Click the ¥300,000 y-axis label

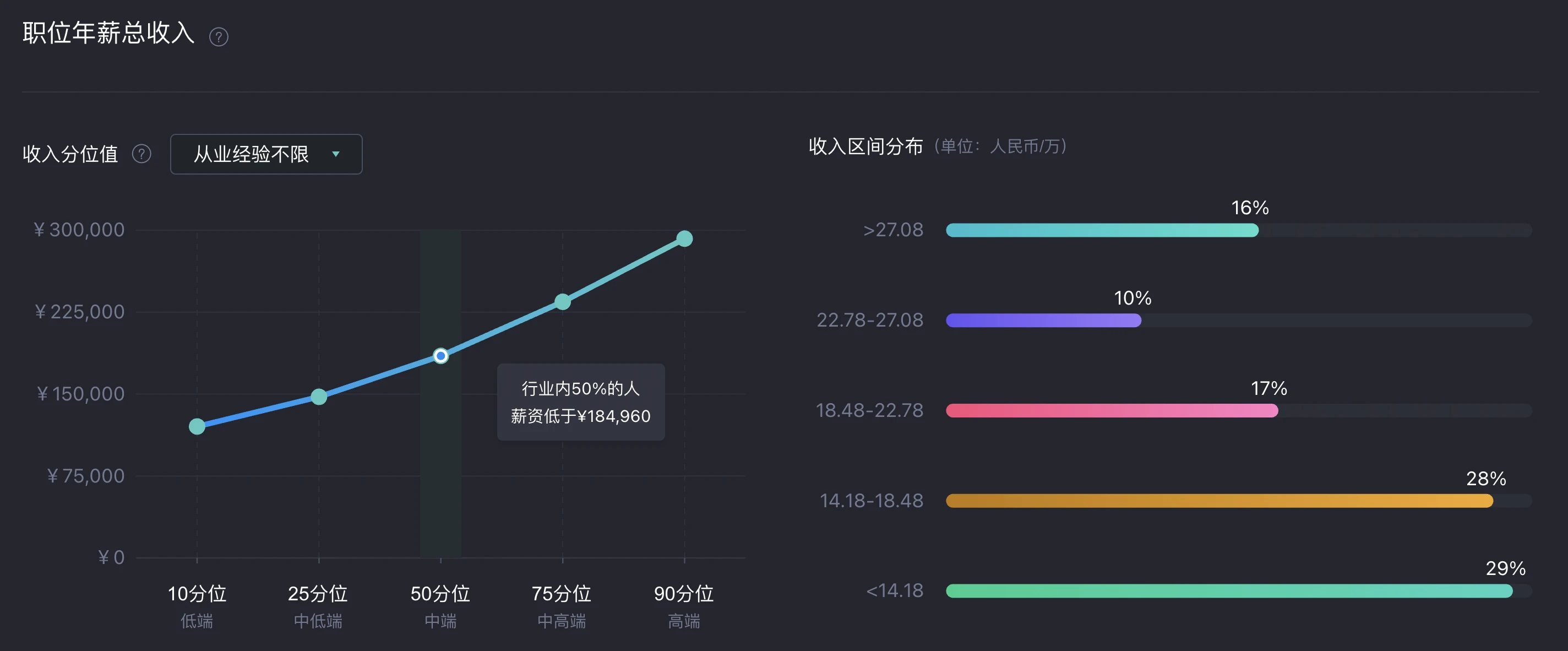pos(79,230)
